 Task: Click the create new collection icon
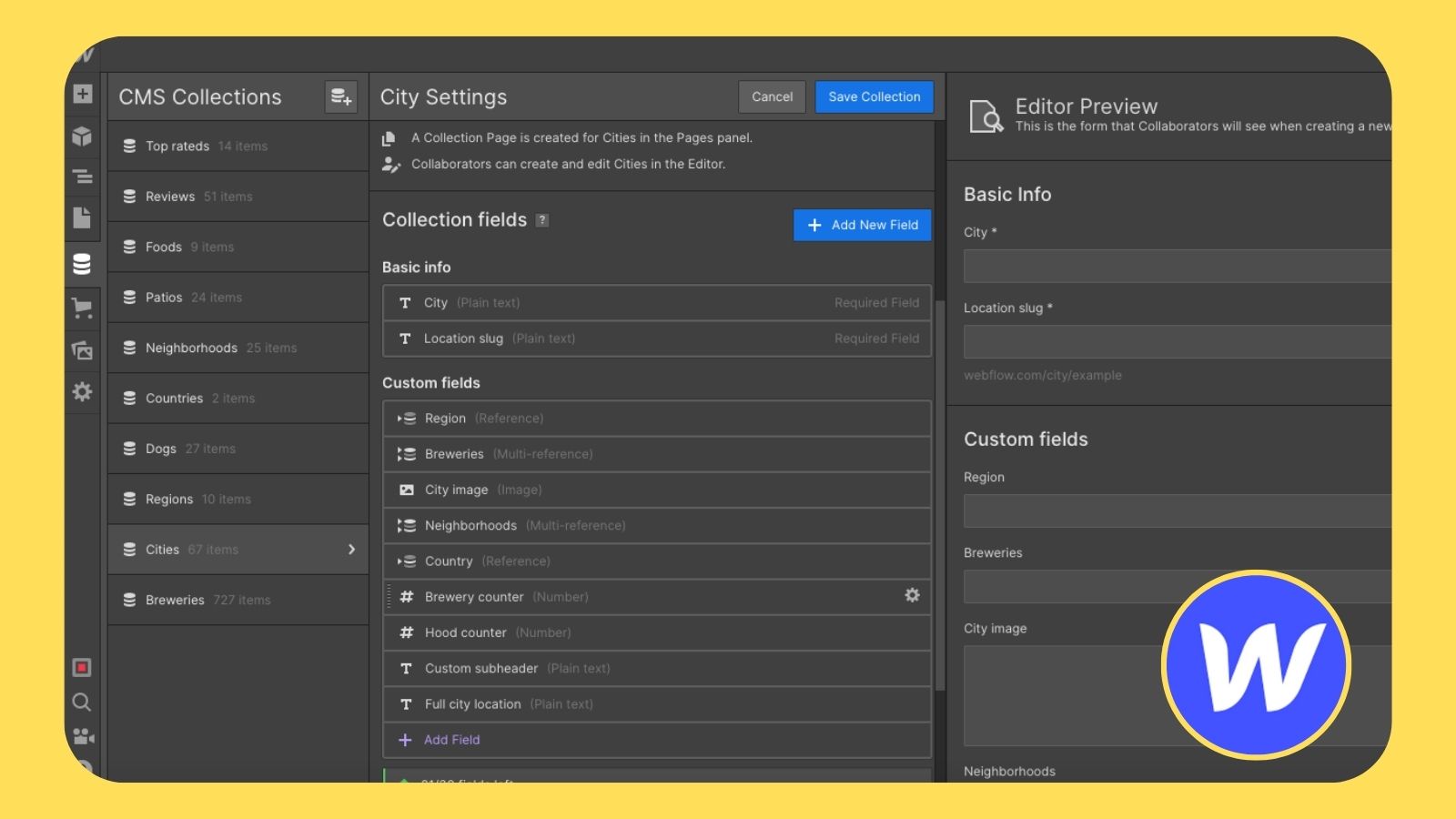(341, 96)
